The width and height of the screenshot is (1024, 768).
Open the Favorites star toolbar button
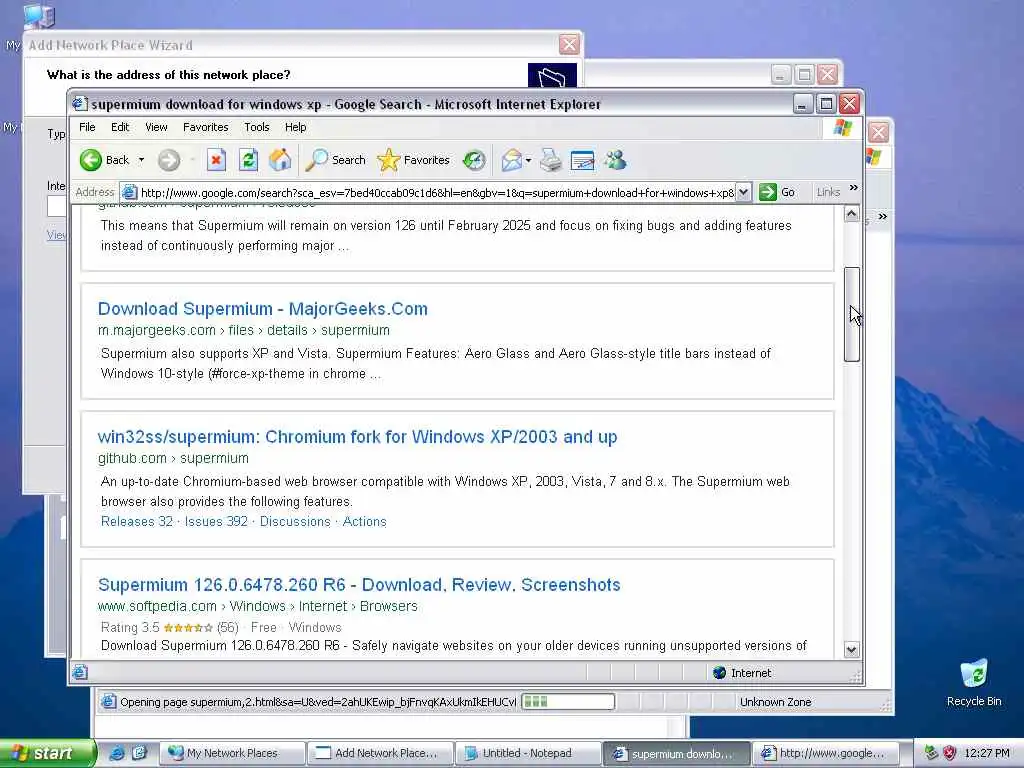pyautogui.click(x=413, y=160)
